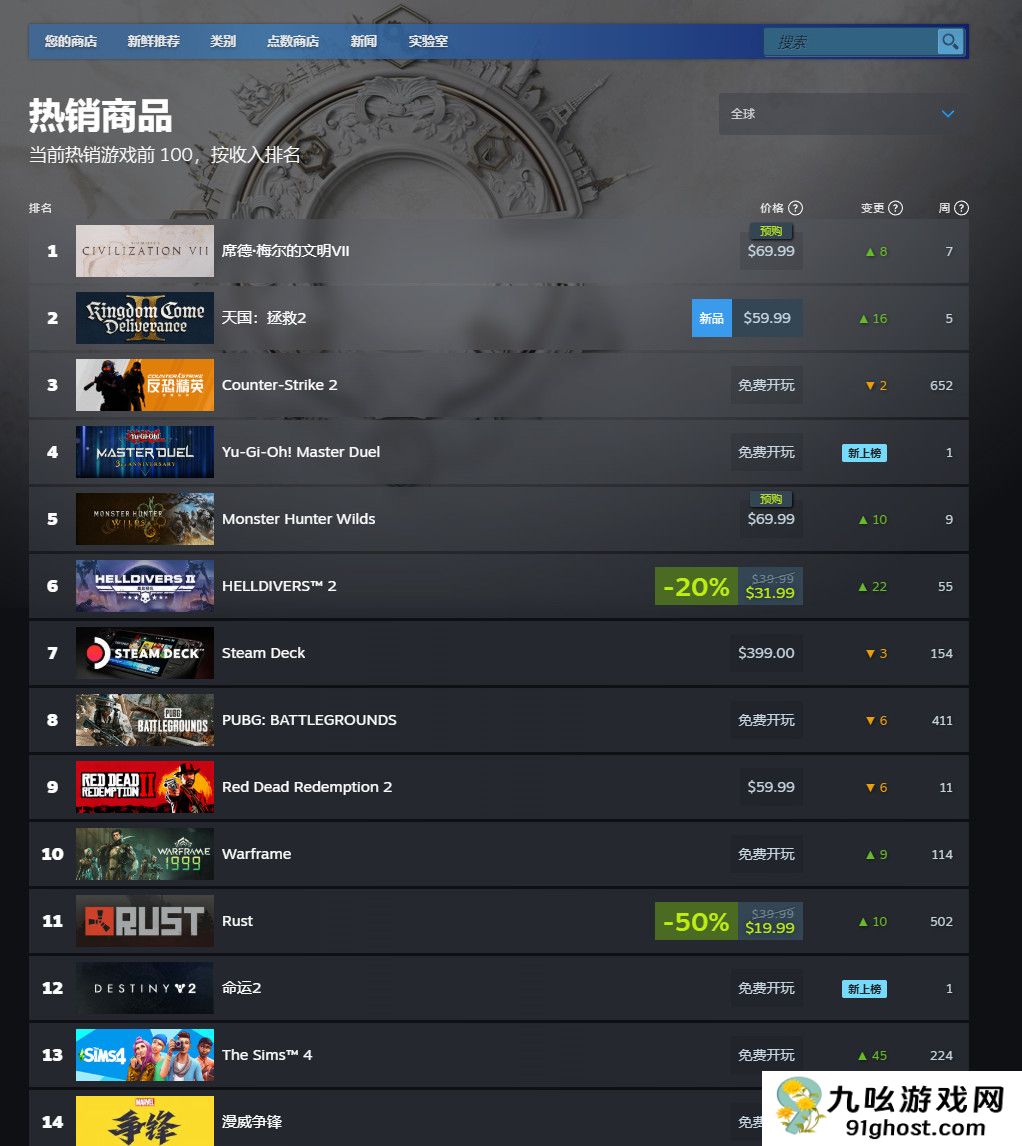Click the help icon next to 变更

coord(896,208)
